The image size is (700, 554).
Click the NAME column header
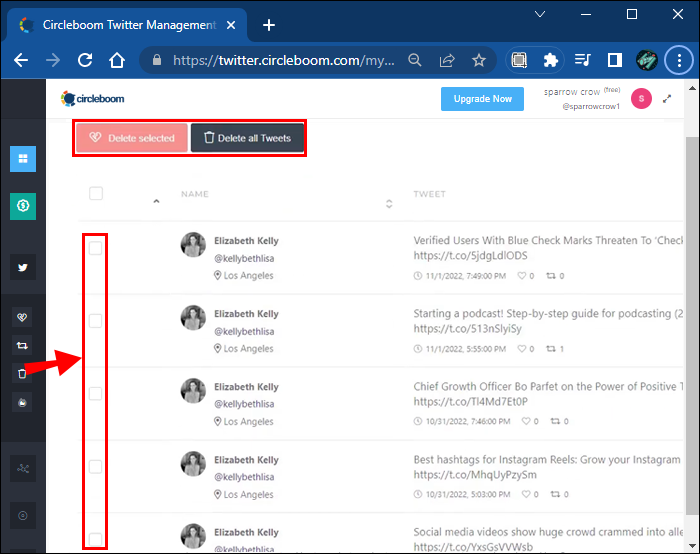[x=195, y=194]
